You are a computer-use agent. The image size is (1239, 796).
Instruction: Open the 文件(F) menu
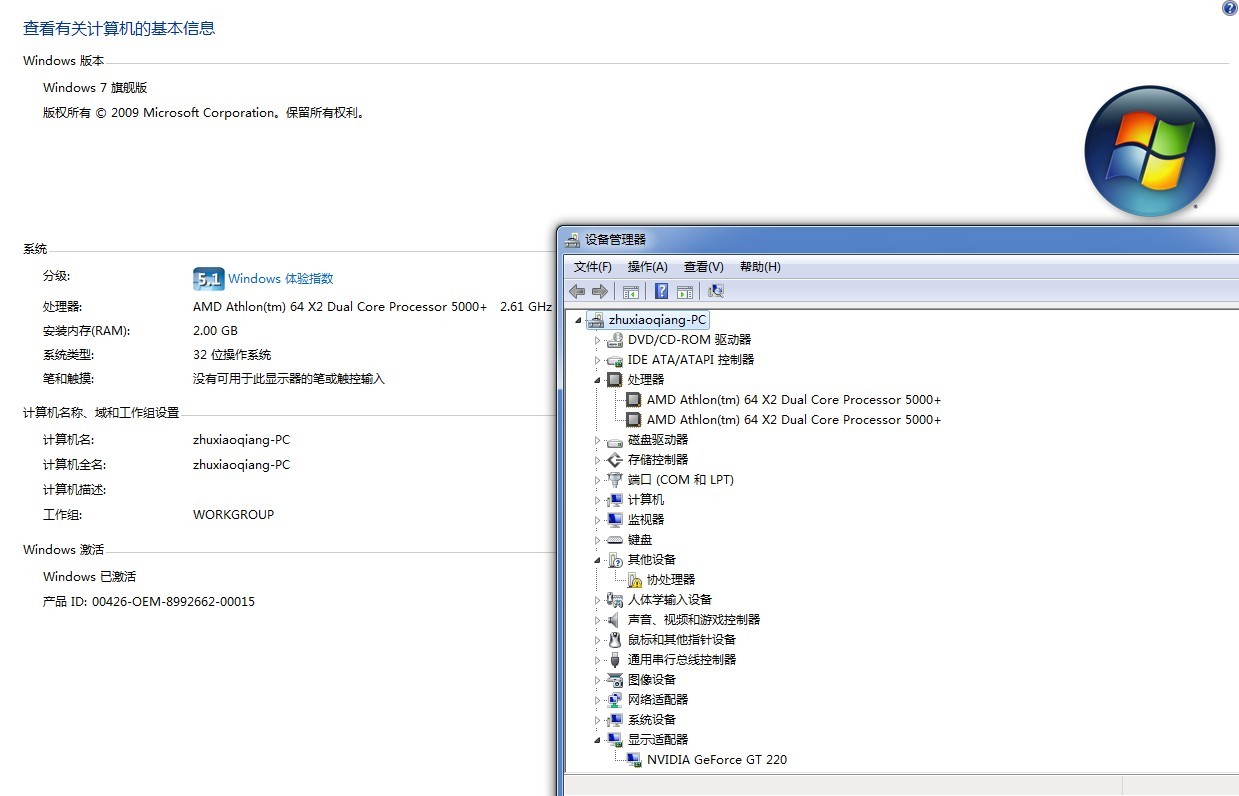tap(592, 267)
